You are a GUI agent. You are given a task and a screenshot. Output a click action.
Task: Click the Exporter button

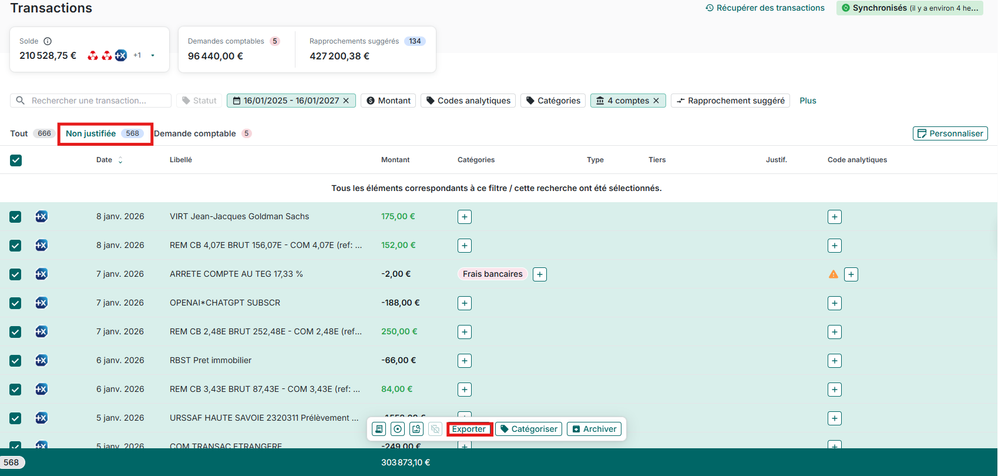468,429
